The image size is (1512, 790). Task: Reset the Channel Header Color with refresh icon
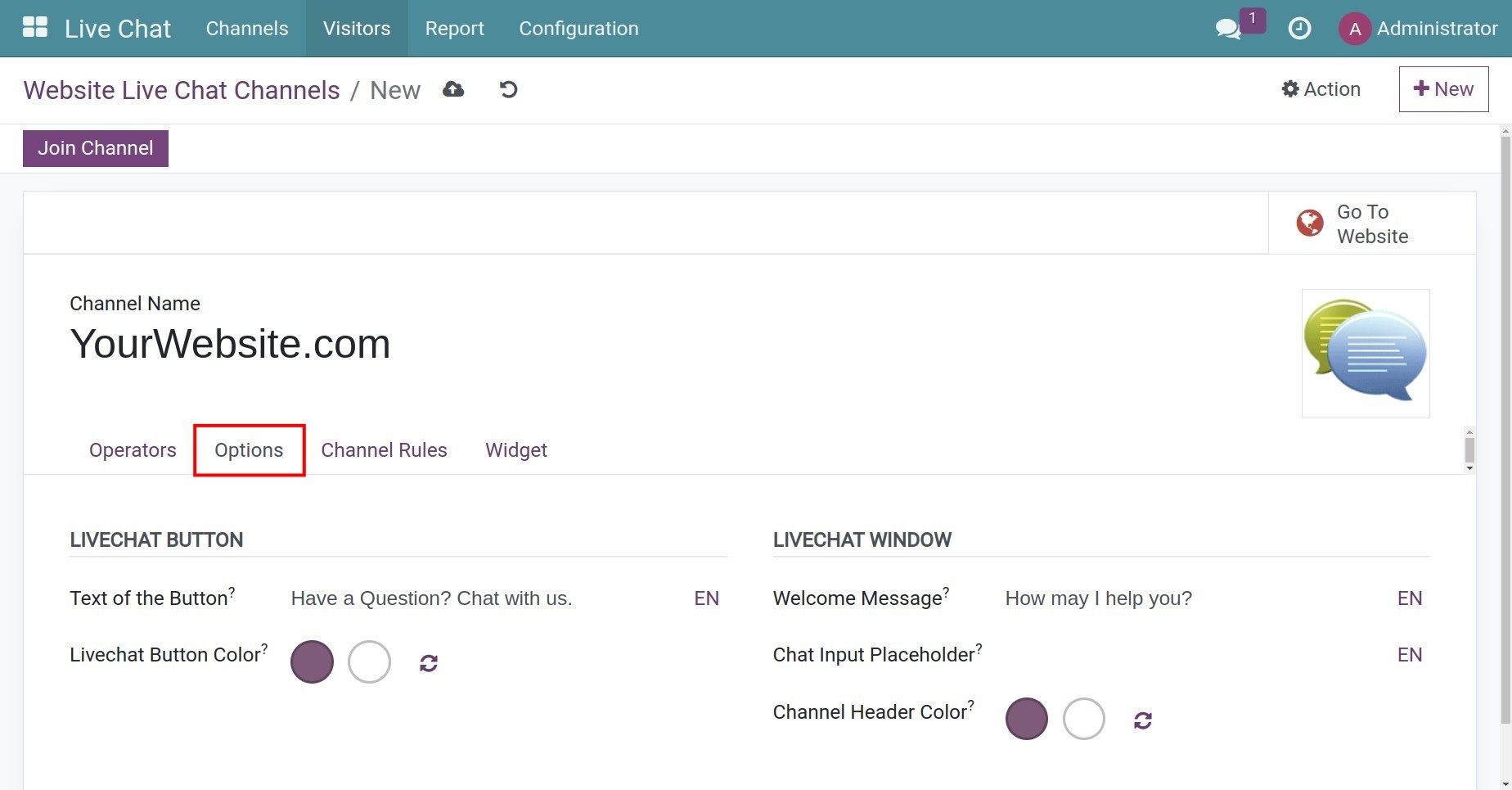1142,720
